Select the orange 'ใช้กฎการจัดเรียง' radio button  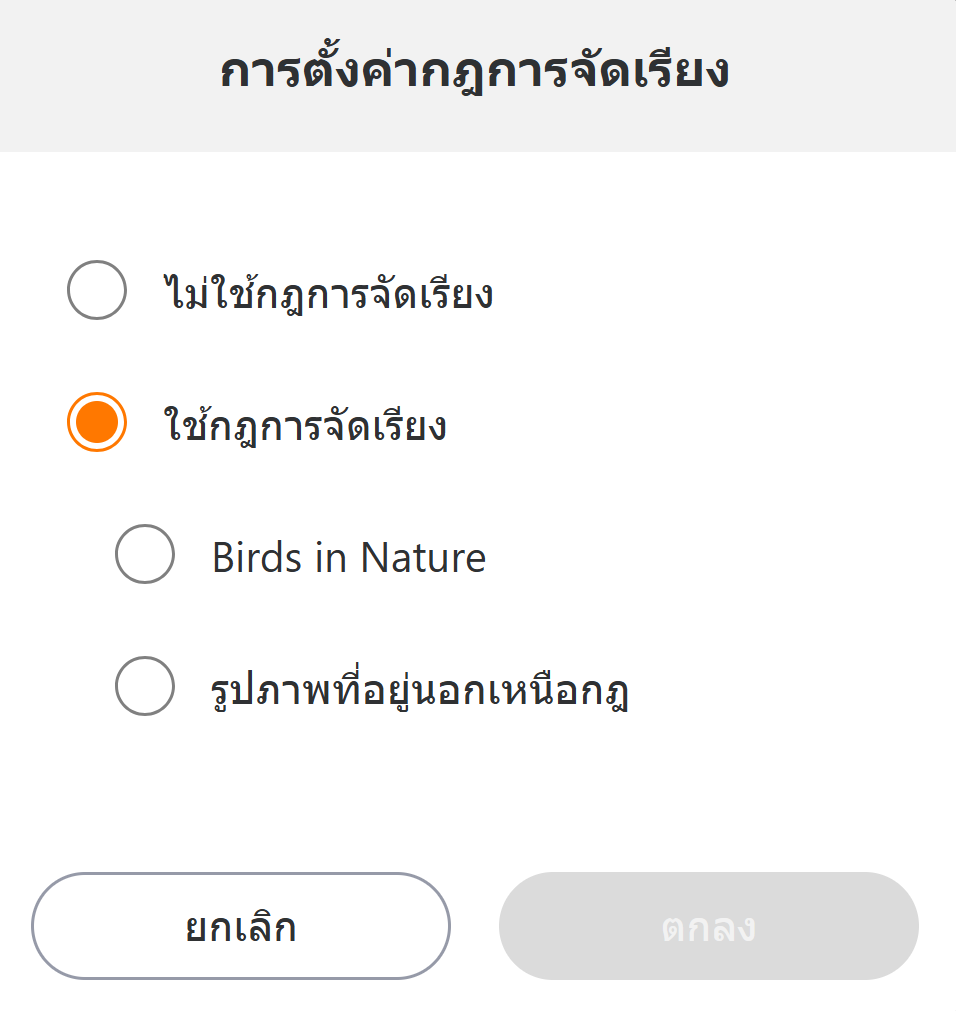click(97, 422)
